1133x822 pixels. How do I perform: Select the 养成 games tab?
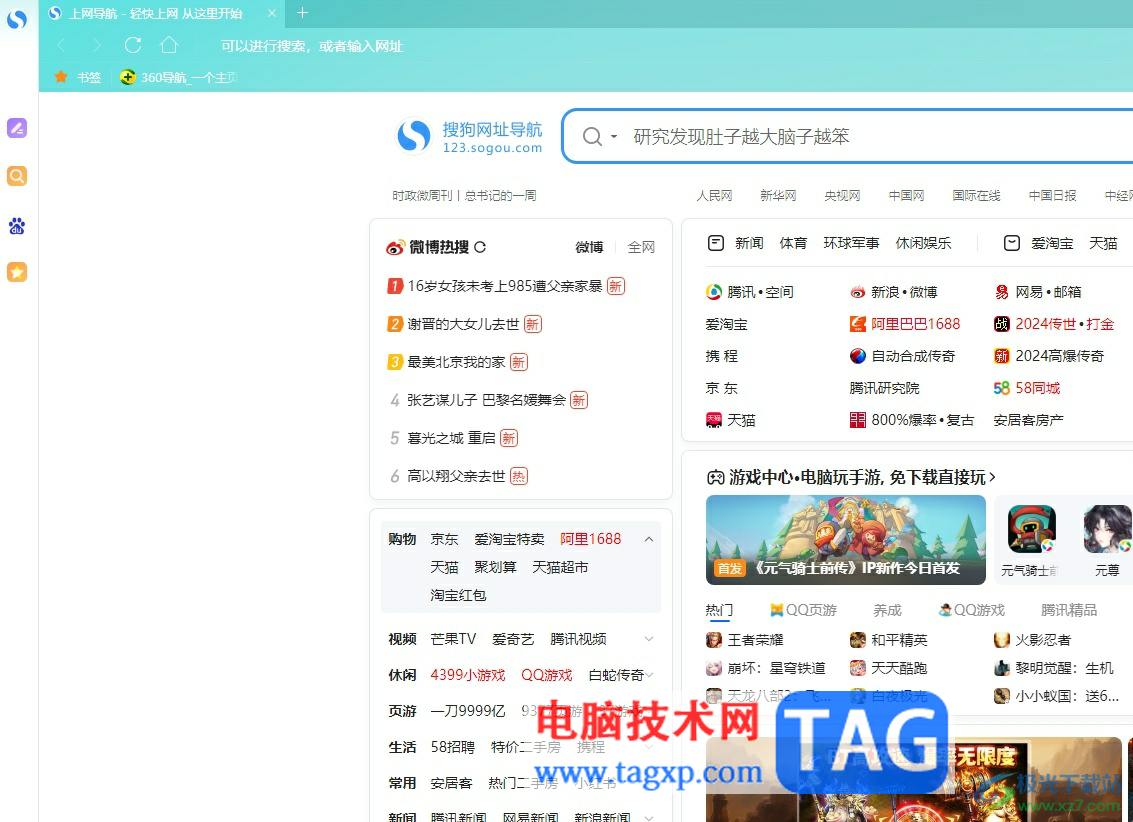click(887, 610)
